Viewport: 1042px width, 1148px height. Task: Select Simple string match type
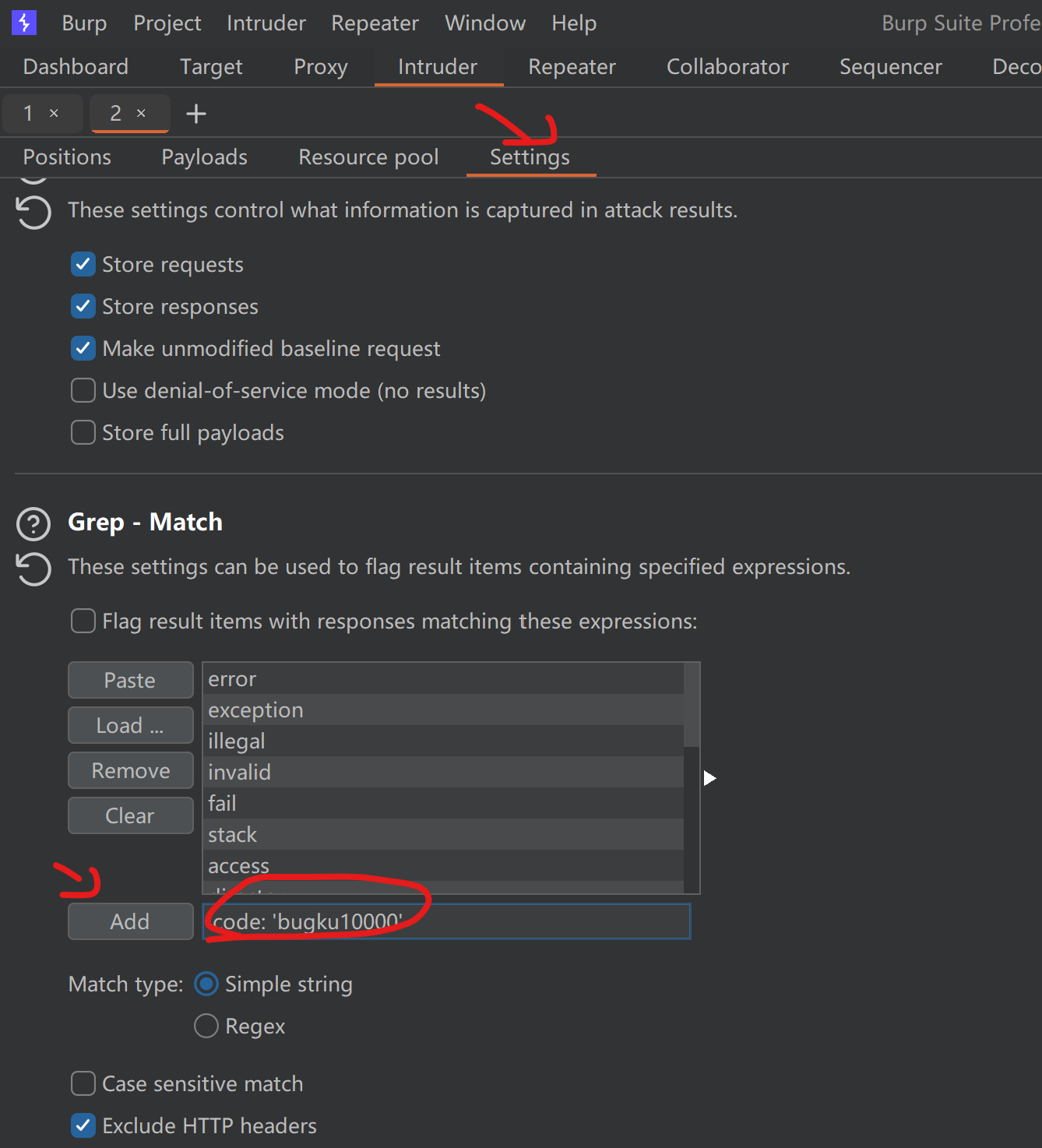click(206, 984)
